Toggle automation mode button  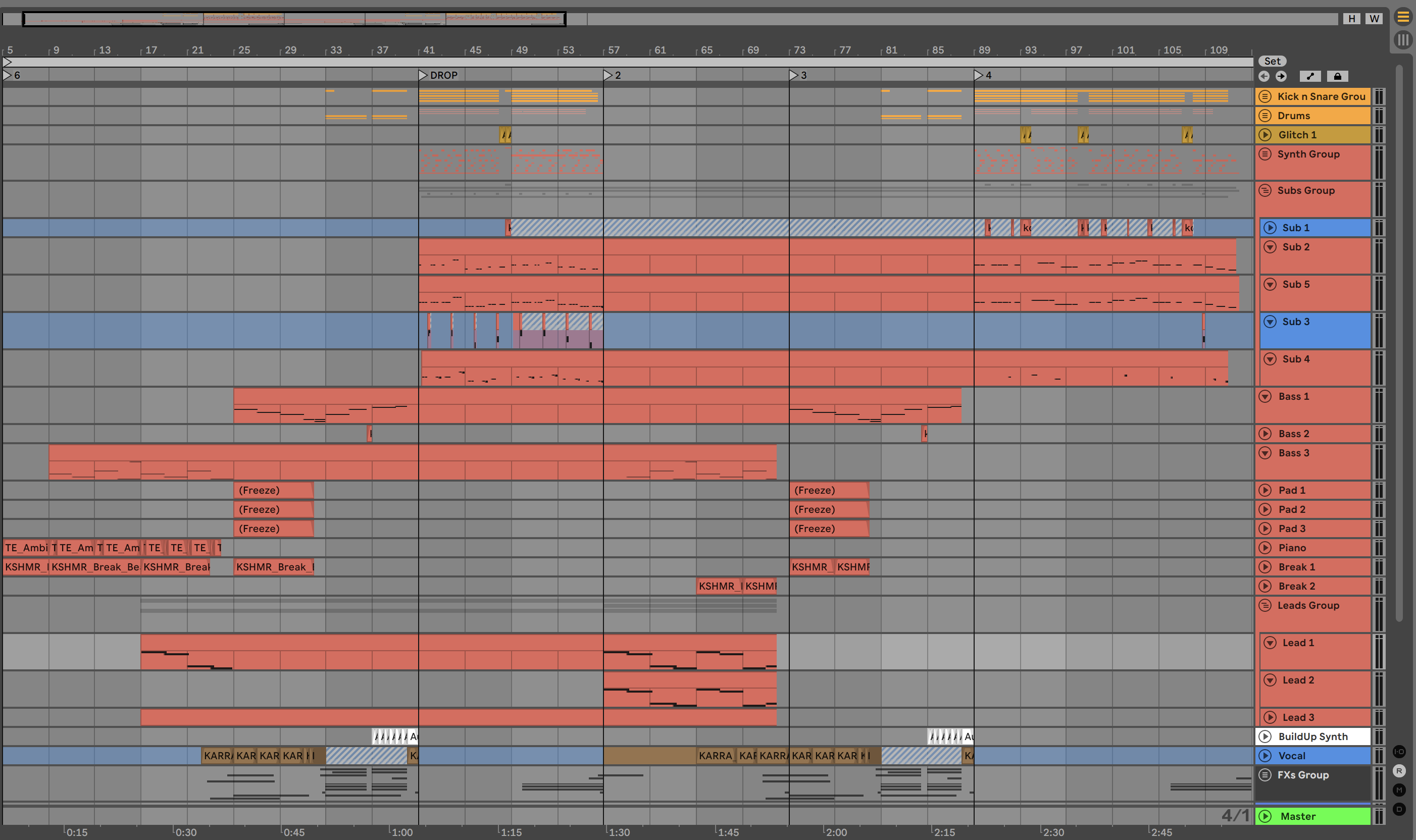[x=1310, y=76]
